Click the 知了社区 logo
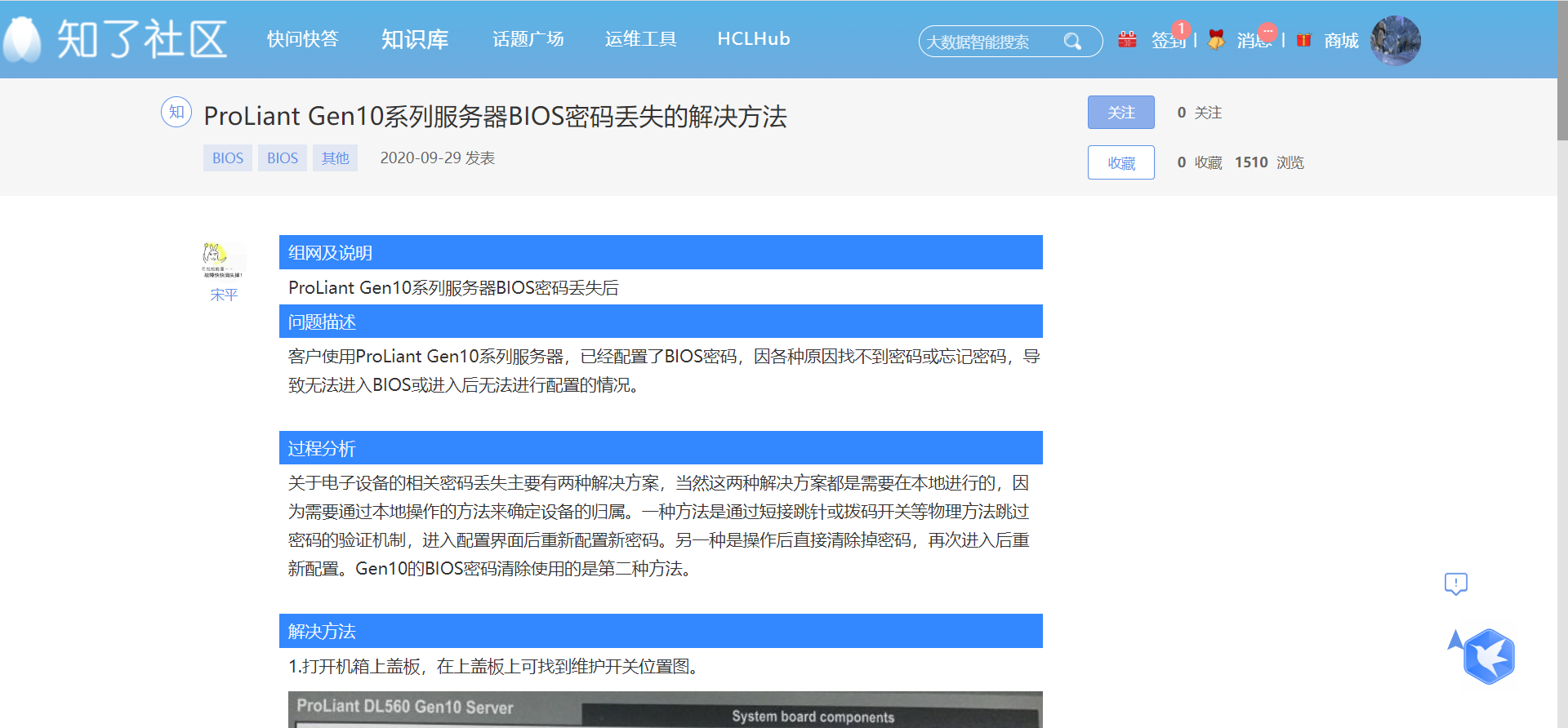 point(115,39)
